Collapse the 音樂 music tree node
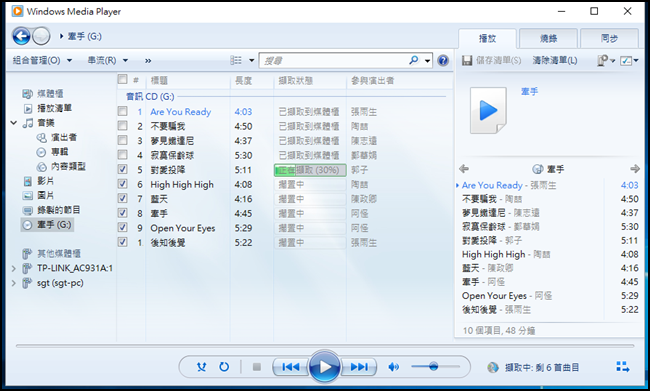Screen dimensions: 650x391 point(14,123)
